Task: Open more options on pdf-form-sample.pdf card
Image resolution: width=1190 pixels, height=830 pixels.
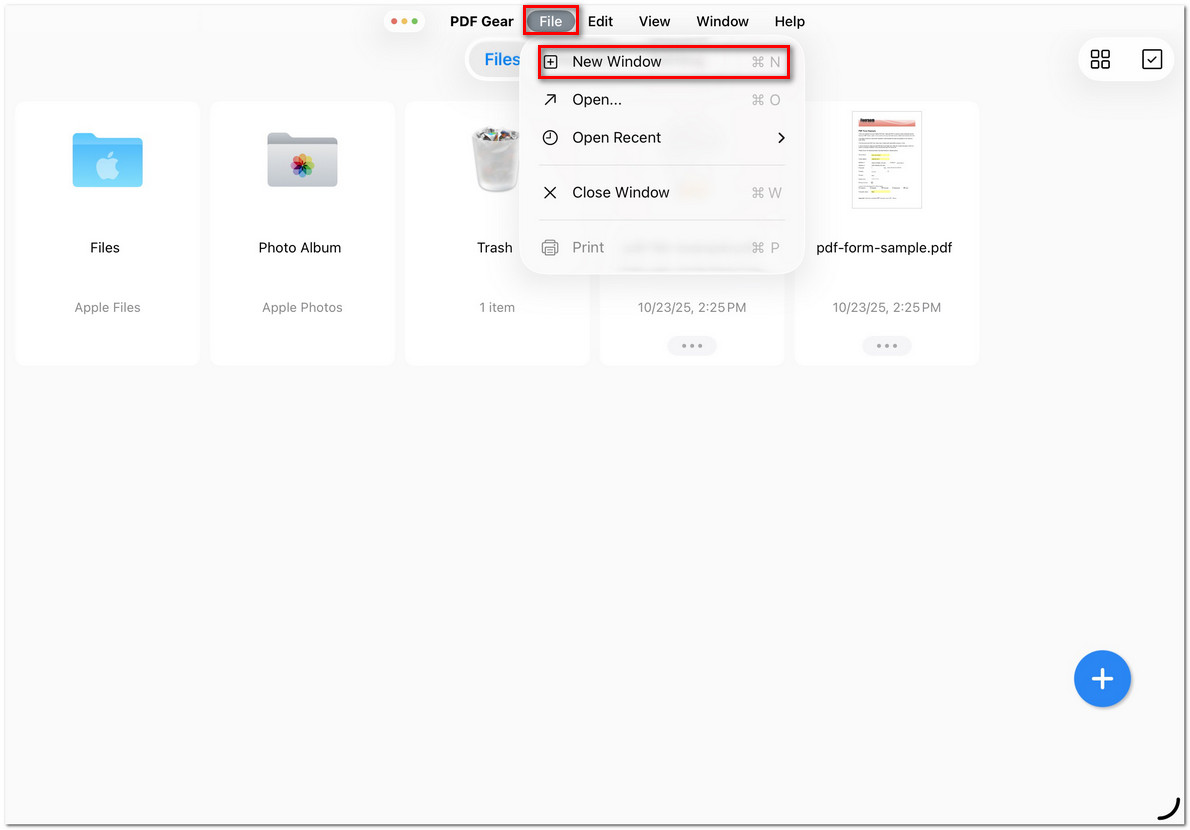Action: [886, 345]
